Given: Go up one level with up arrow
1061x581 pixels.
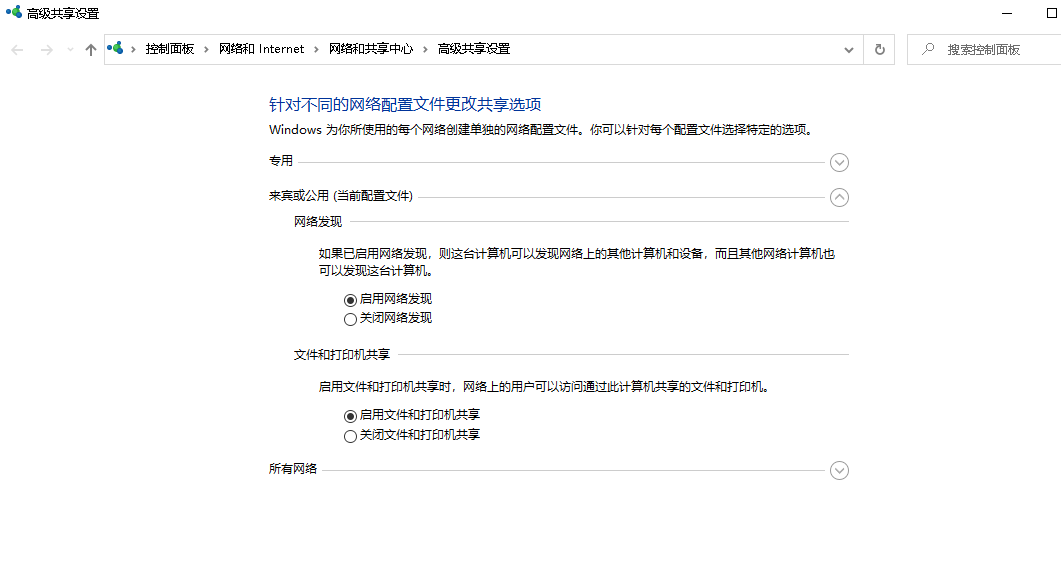Looking at the screenshot, I should tap(91, 49).
